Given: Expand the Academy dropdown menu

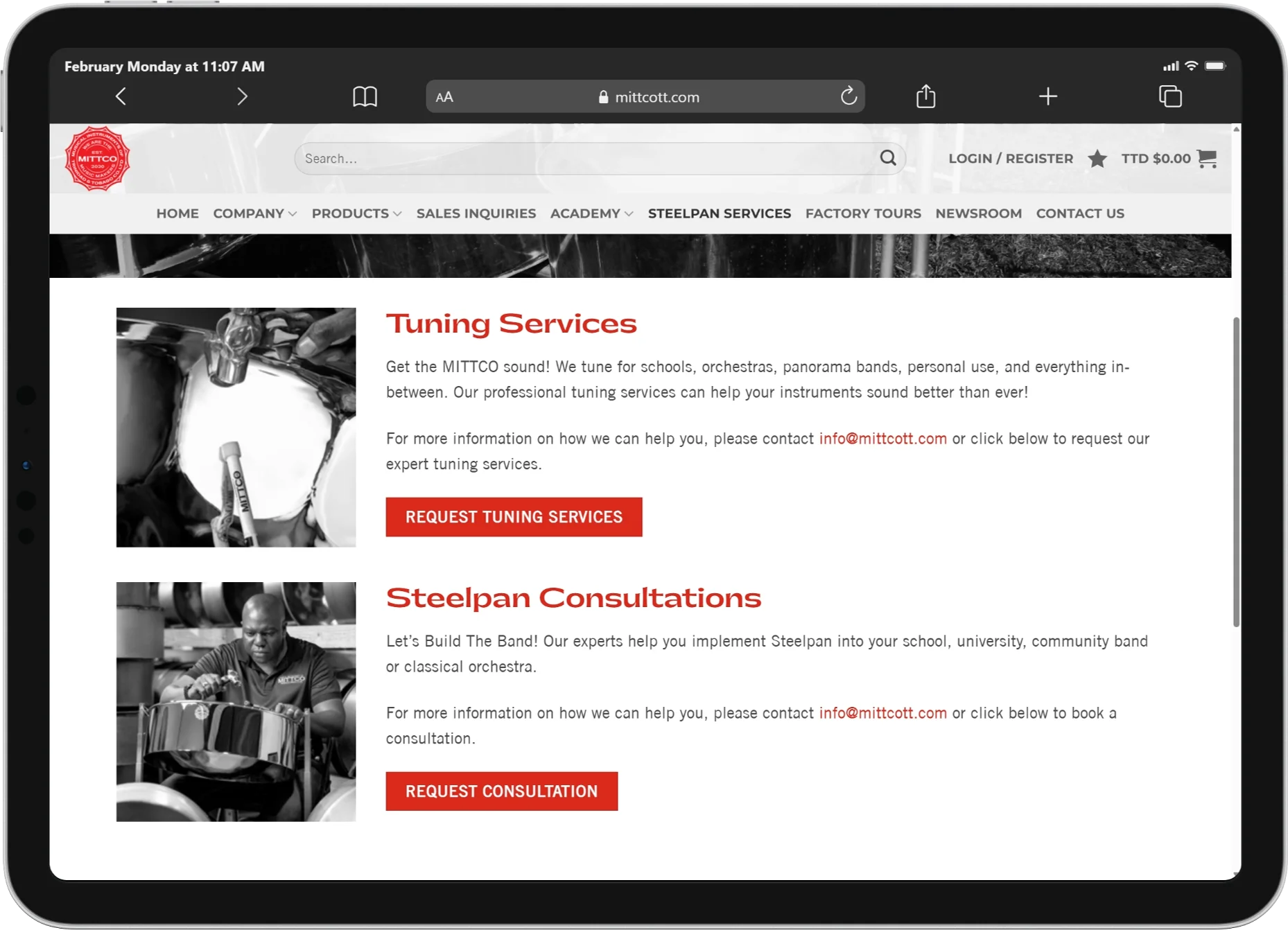Looking at the screenshot, I should pyautogui.click(x=591, y=213).
